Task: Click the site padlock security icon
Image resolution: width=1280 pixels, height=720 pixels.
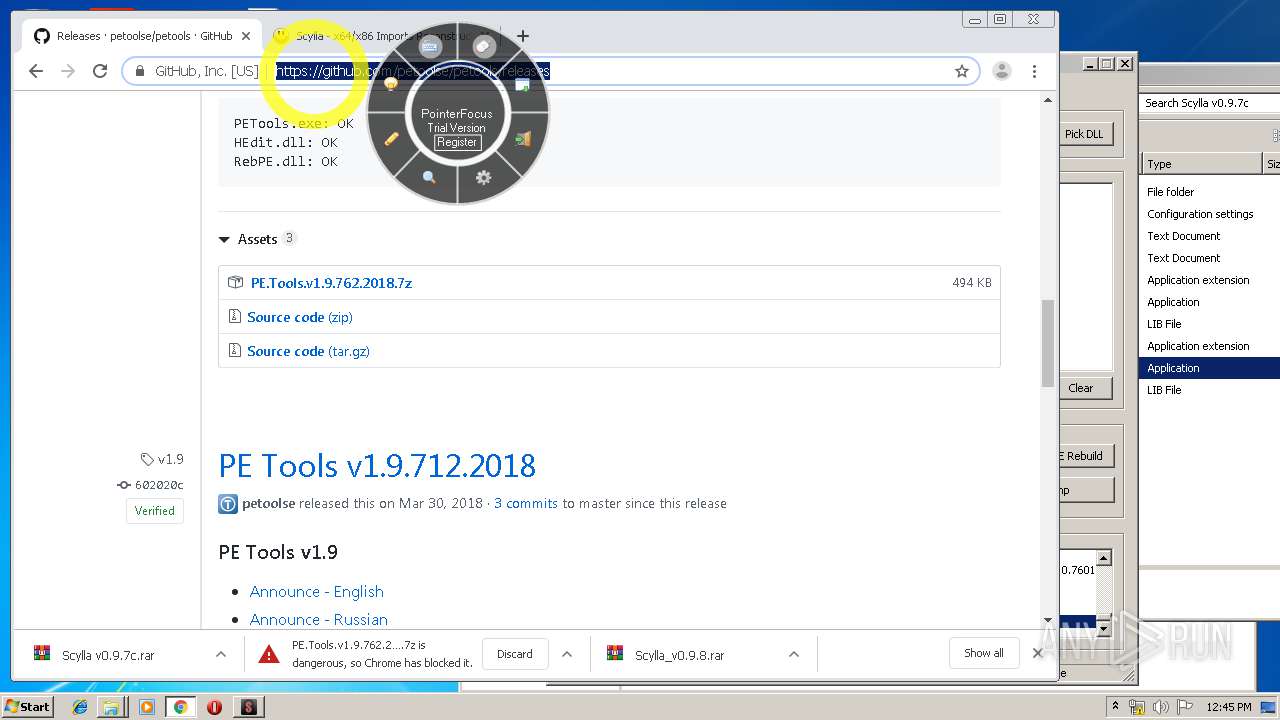Action: (x=140, y=71)
